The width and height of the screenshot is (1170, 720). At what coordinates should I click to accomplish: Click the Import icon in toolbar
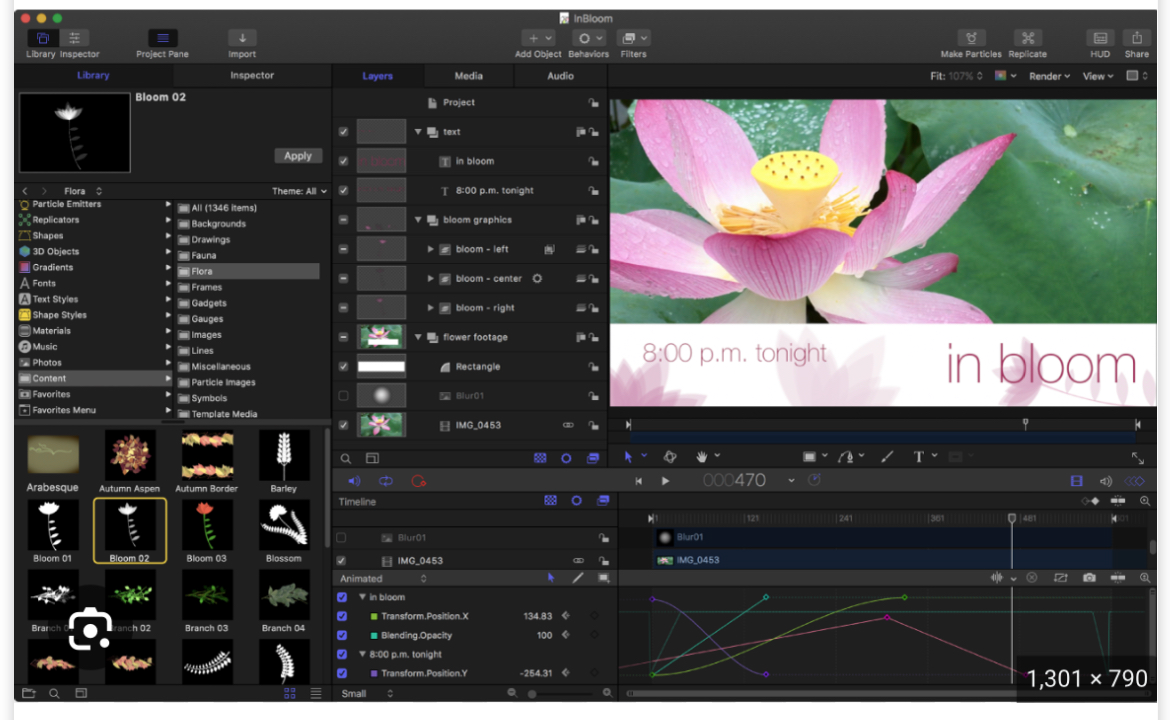coord(242,38)
